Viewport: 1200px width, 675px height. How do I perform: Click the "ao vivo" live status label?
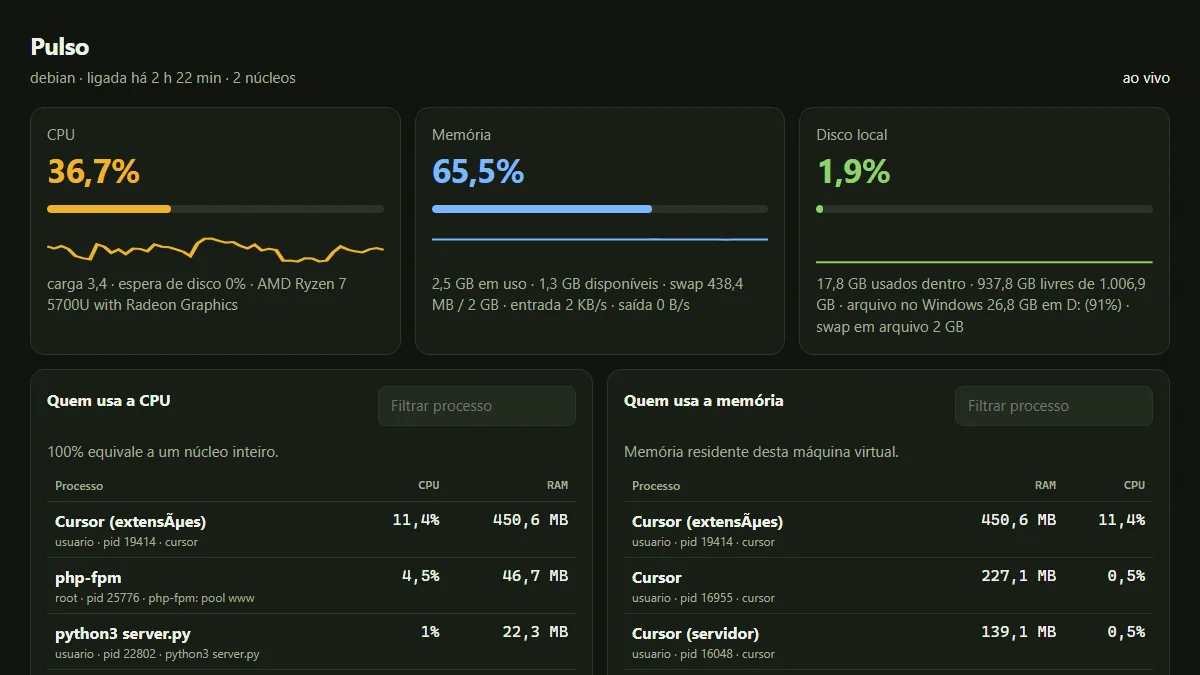(x=1146, y=78)
